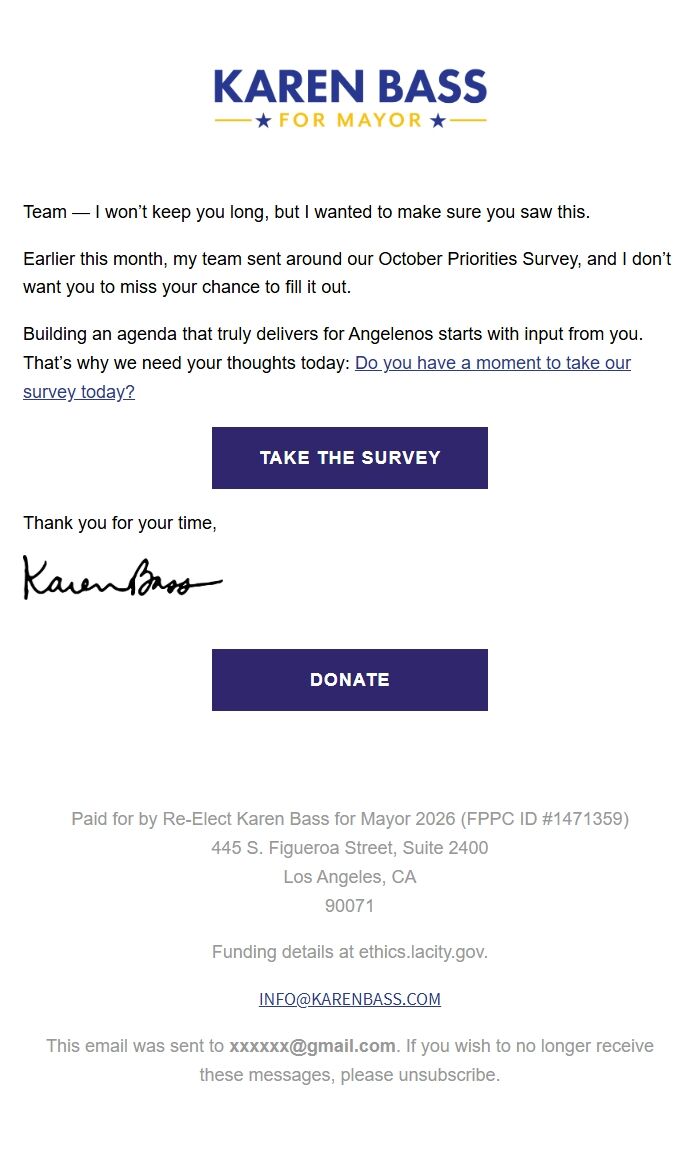The width and height of the screenshot is (700, 1151).
Task: Click the yellow "FOR MAYOR" logo text
Action: [350, 121]
